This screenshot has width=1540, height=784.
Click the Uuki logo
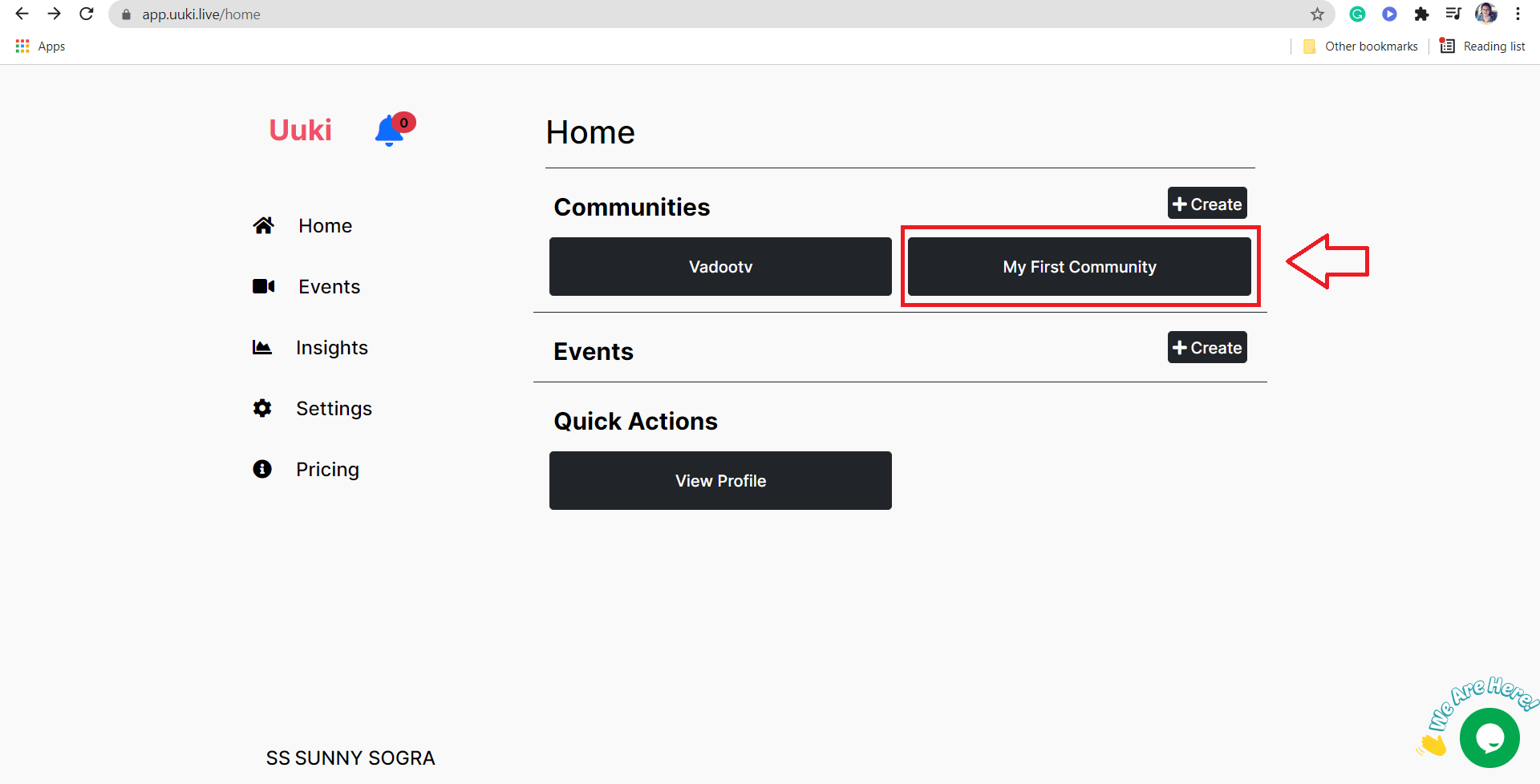click(300, 130)
